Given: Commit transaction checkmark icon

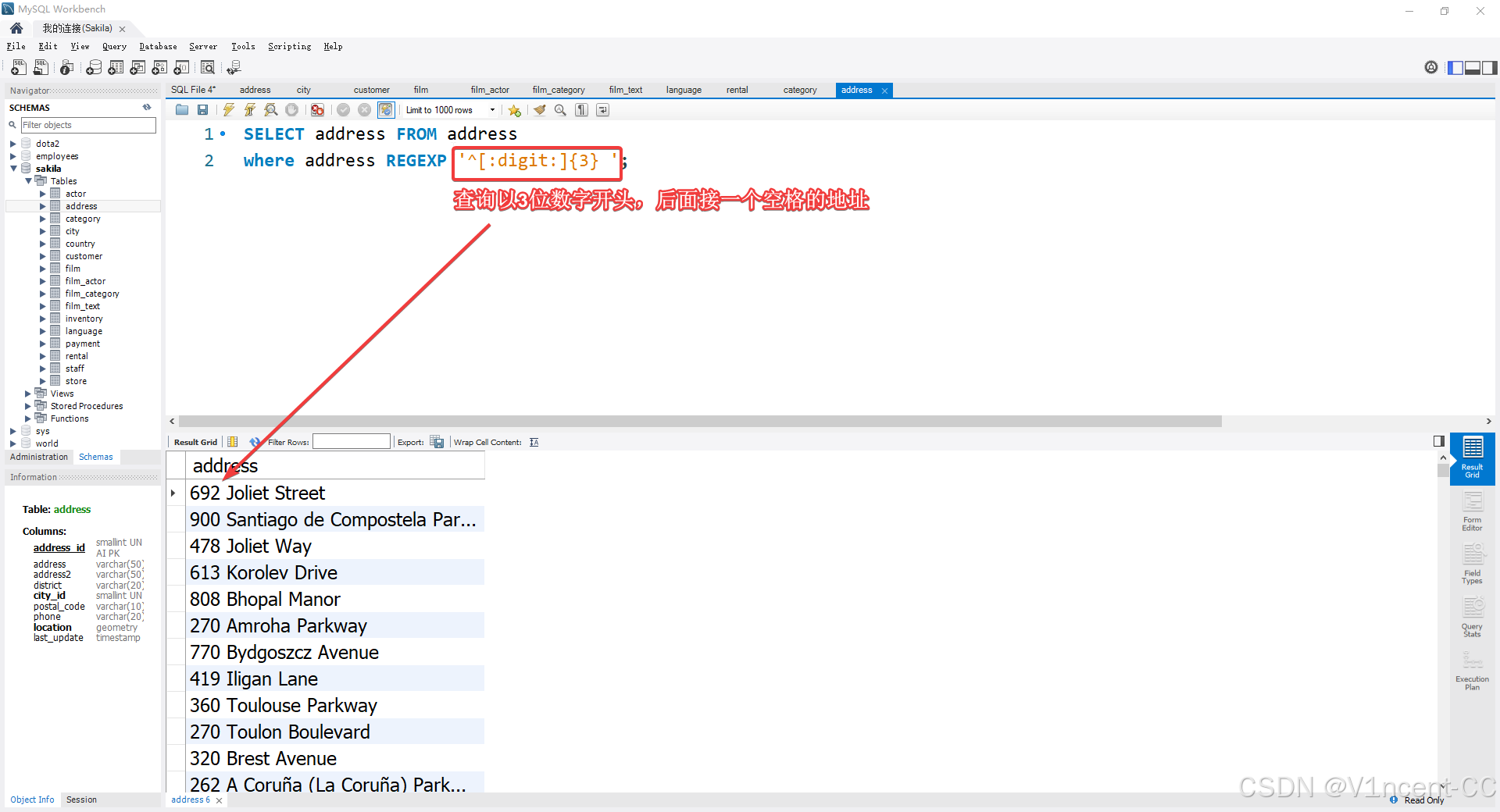Looking at the screenshot, I should [x=343, y=110].
